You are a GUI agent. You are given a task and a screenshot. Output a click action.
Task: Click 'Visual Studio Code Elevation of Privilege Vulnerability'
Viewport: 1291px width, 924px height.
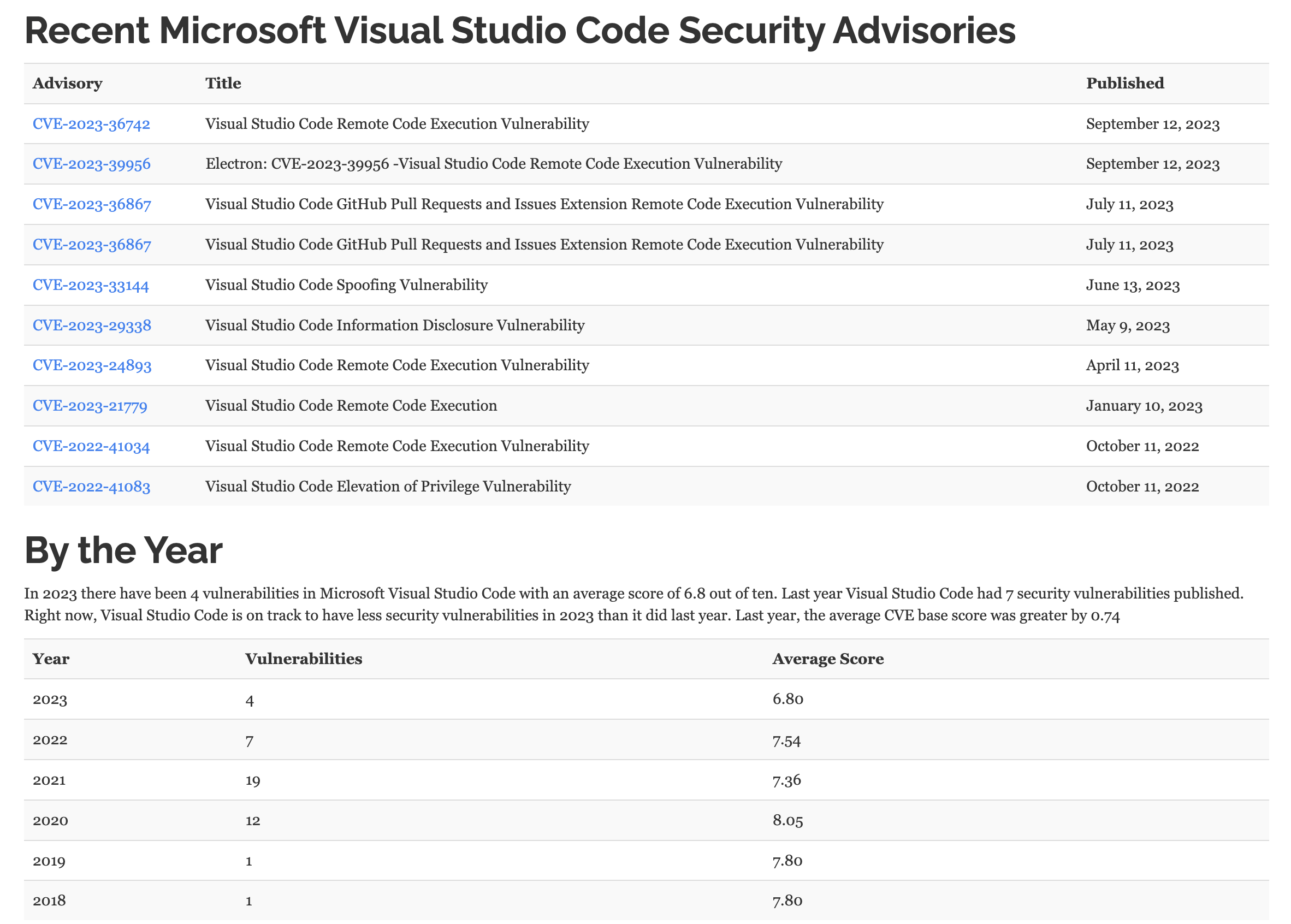388,487
